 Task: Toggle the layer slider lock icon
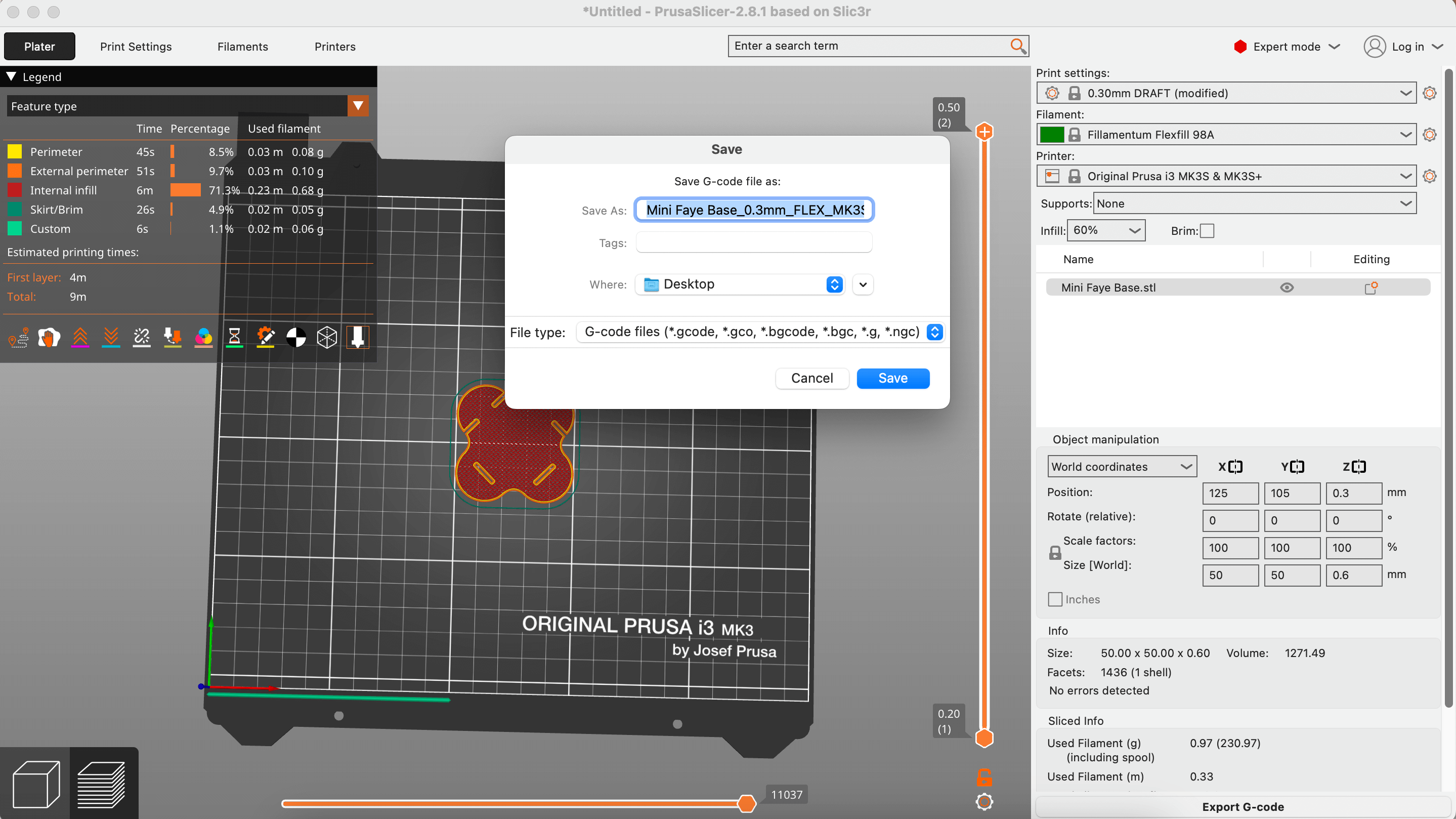point(984,777)
